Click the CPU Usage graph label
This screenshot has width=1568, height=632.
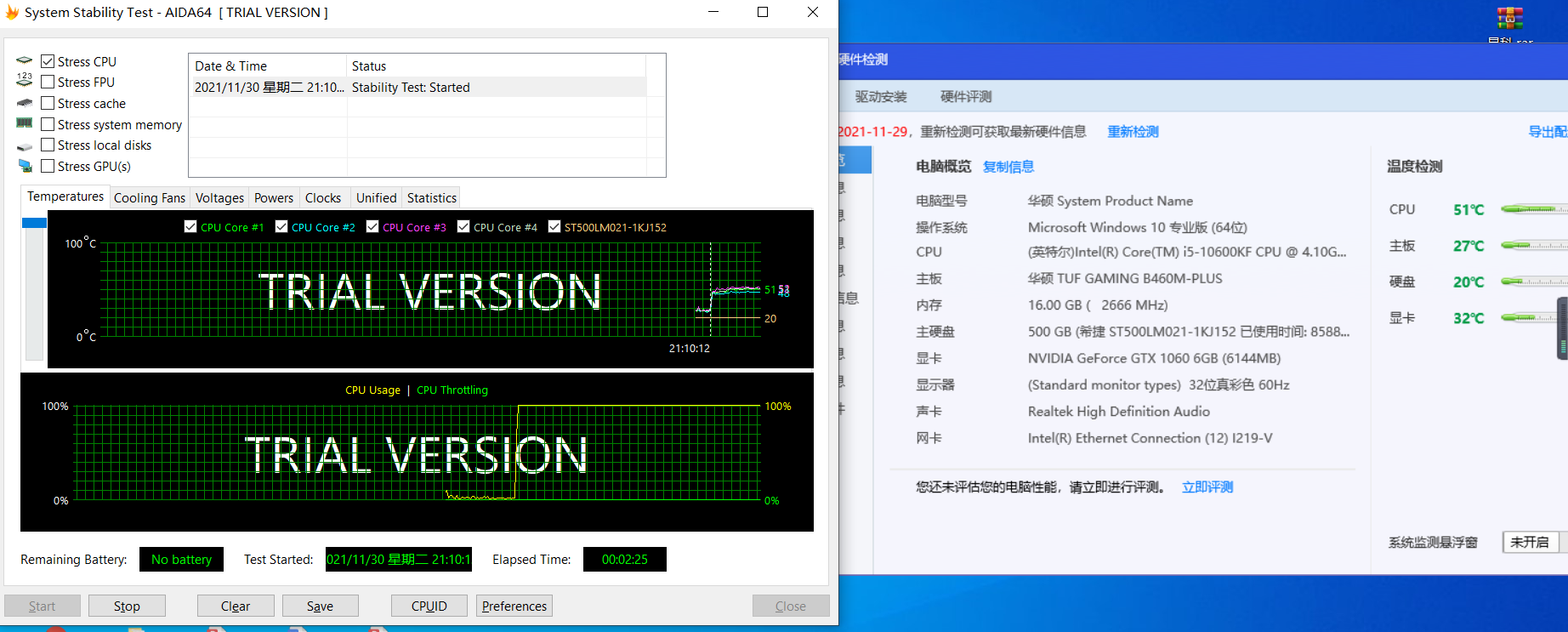[x=372, y=390]
